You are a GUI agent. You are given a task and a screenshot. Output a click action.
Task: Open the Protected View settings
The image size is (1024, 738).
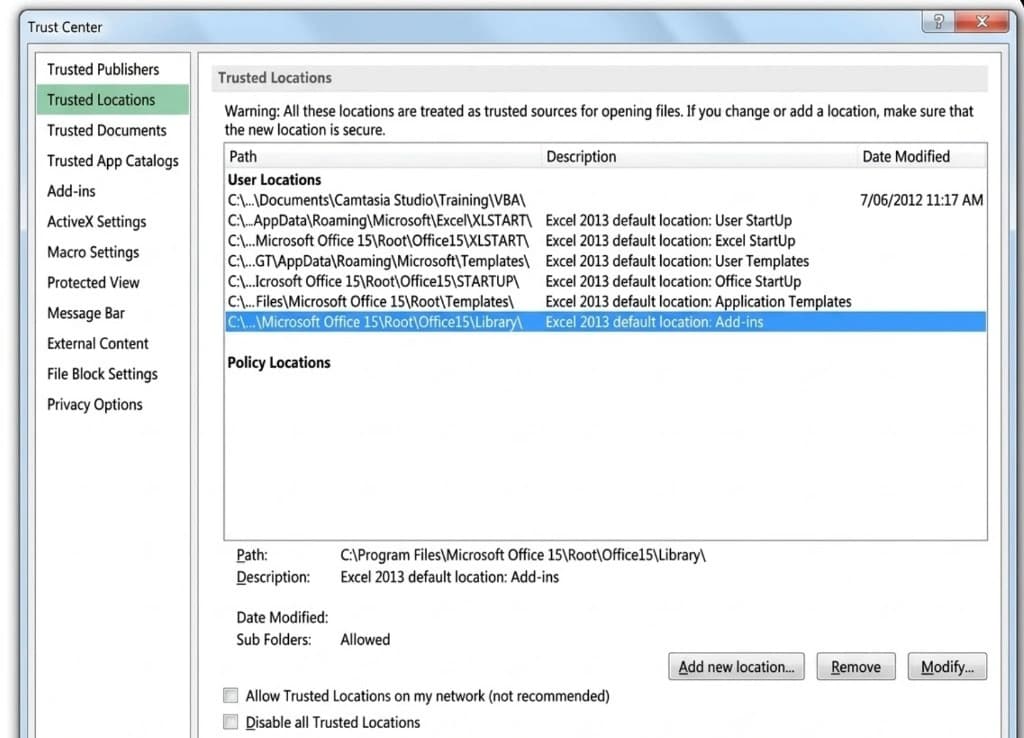(93, 283)
